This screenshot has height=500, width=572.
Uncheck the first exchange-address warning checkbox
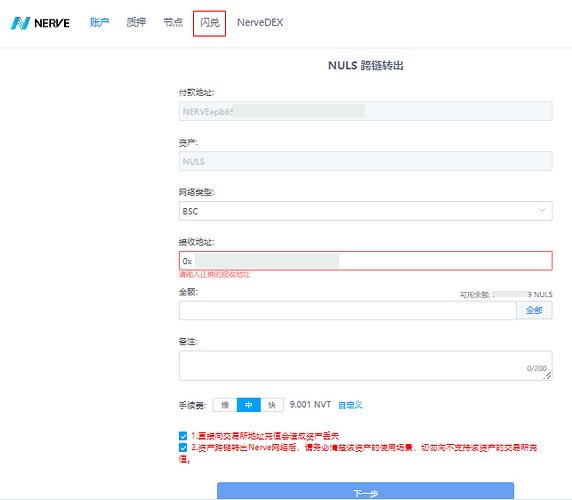click(183, 436)
